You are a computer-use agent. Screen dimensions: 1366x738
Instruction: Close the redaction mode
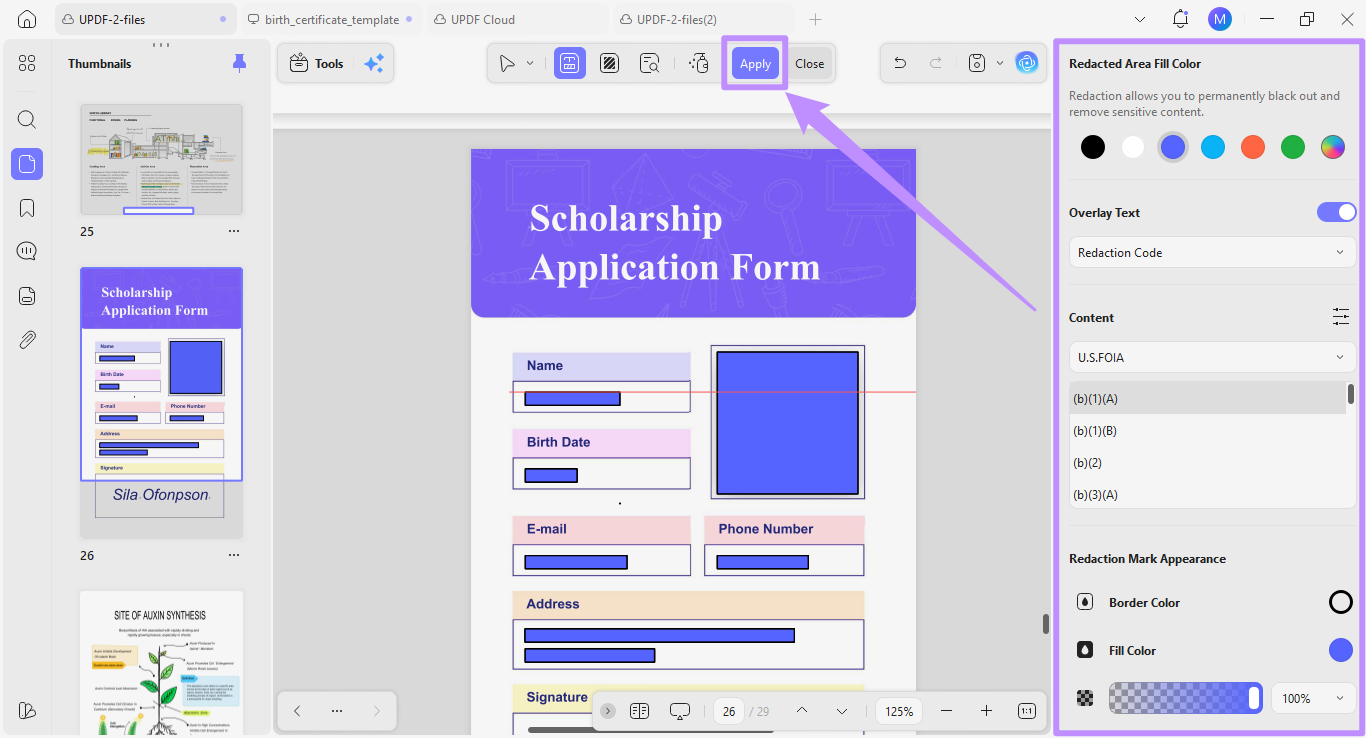tap(810, 63)
